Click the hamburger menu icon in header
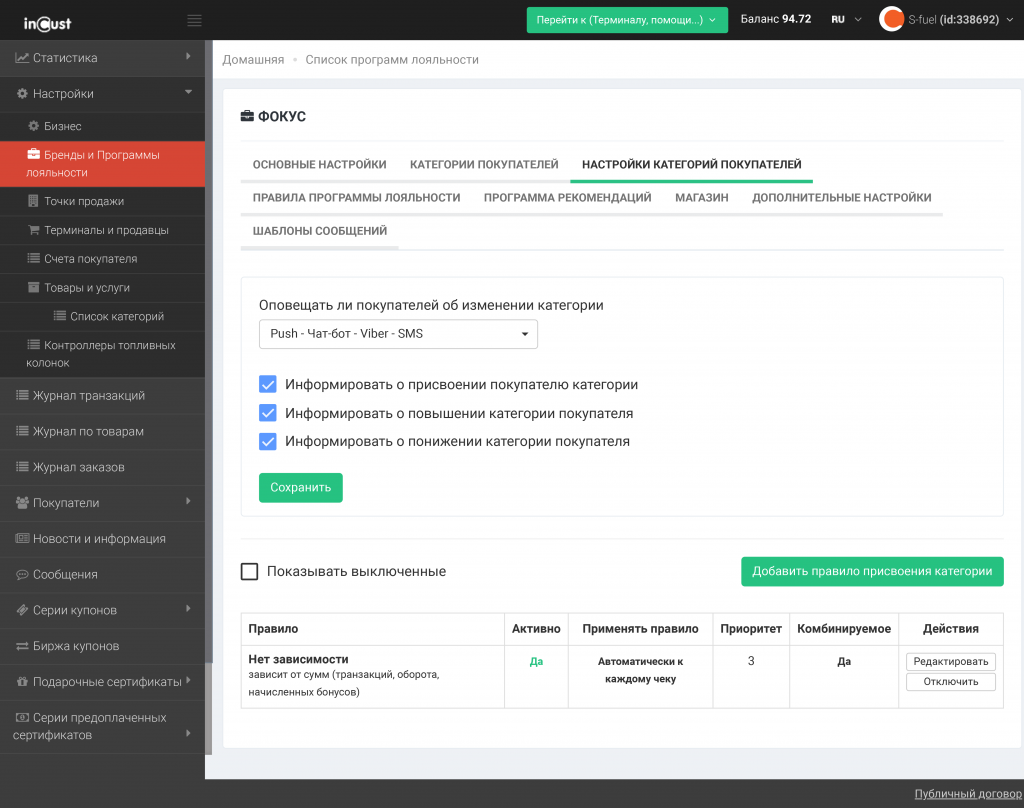This screenshot has height=808, width=1024. point(194,20)
